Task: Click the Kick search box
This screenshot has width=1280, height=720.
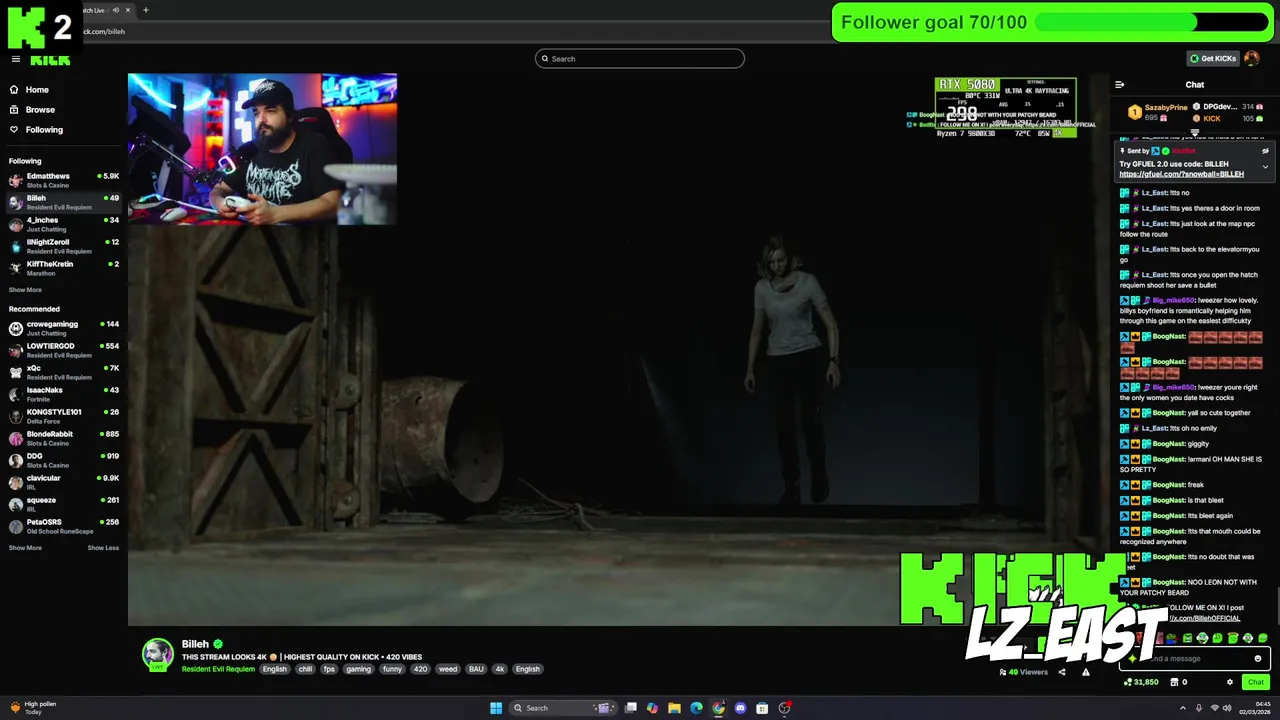Action: 640,59
